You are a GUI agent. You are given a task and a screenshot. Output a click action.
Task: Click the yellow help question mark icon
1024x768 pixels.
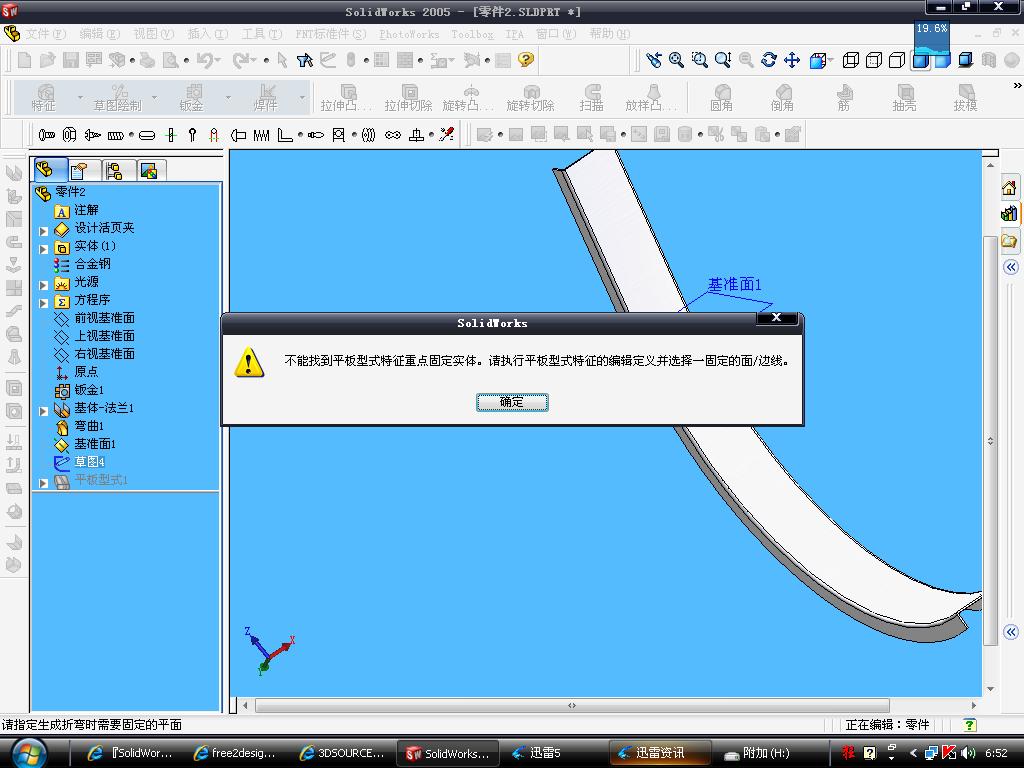pos(526,60)
